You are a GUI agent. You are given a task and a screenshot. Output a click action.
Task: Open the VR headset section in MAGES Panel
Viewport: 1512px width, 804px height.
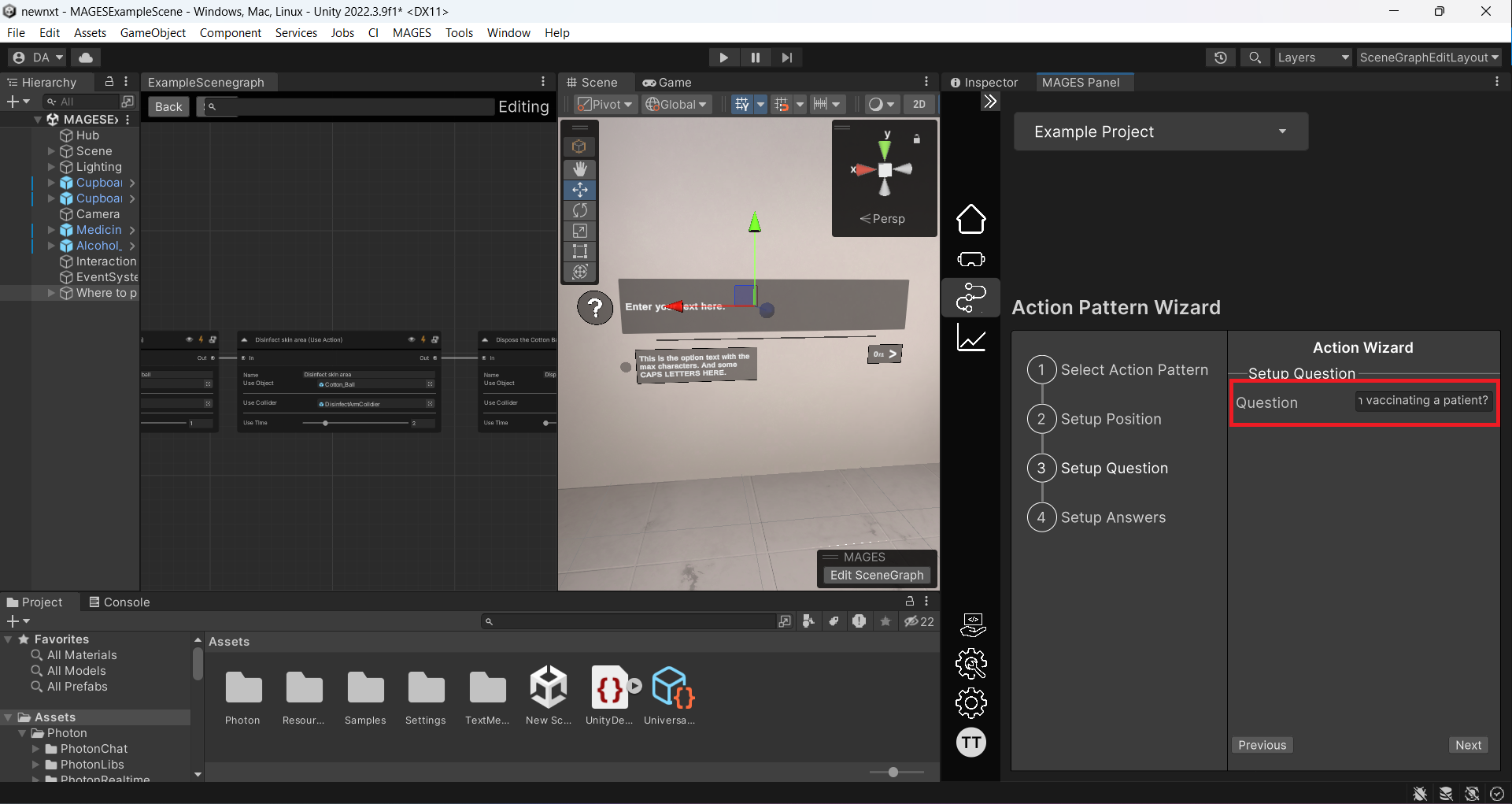tap(971, 259)
